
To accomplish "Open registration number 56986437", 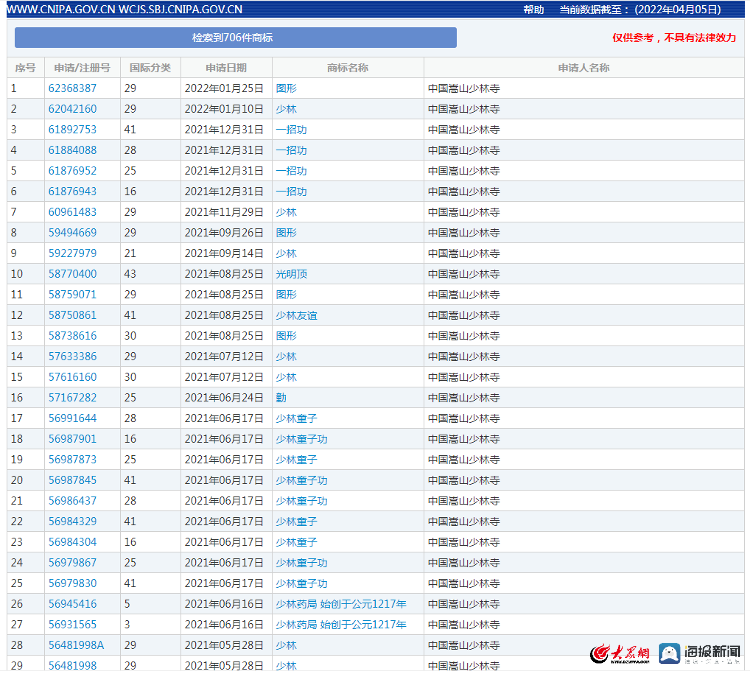I will [x=72, y=501].
